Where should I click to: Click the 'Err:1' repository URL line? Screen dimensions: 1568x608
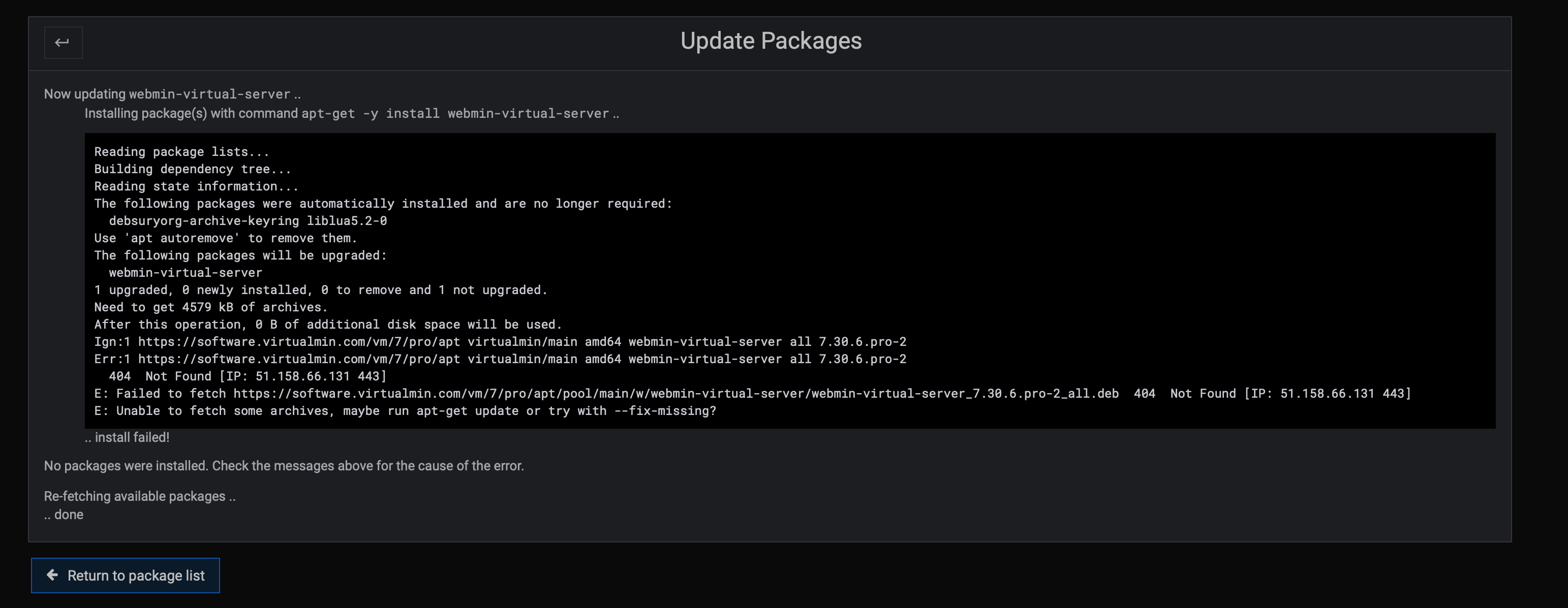point(500,359)
